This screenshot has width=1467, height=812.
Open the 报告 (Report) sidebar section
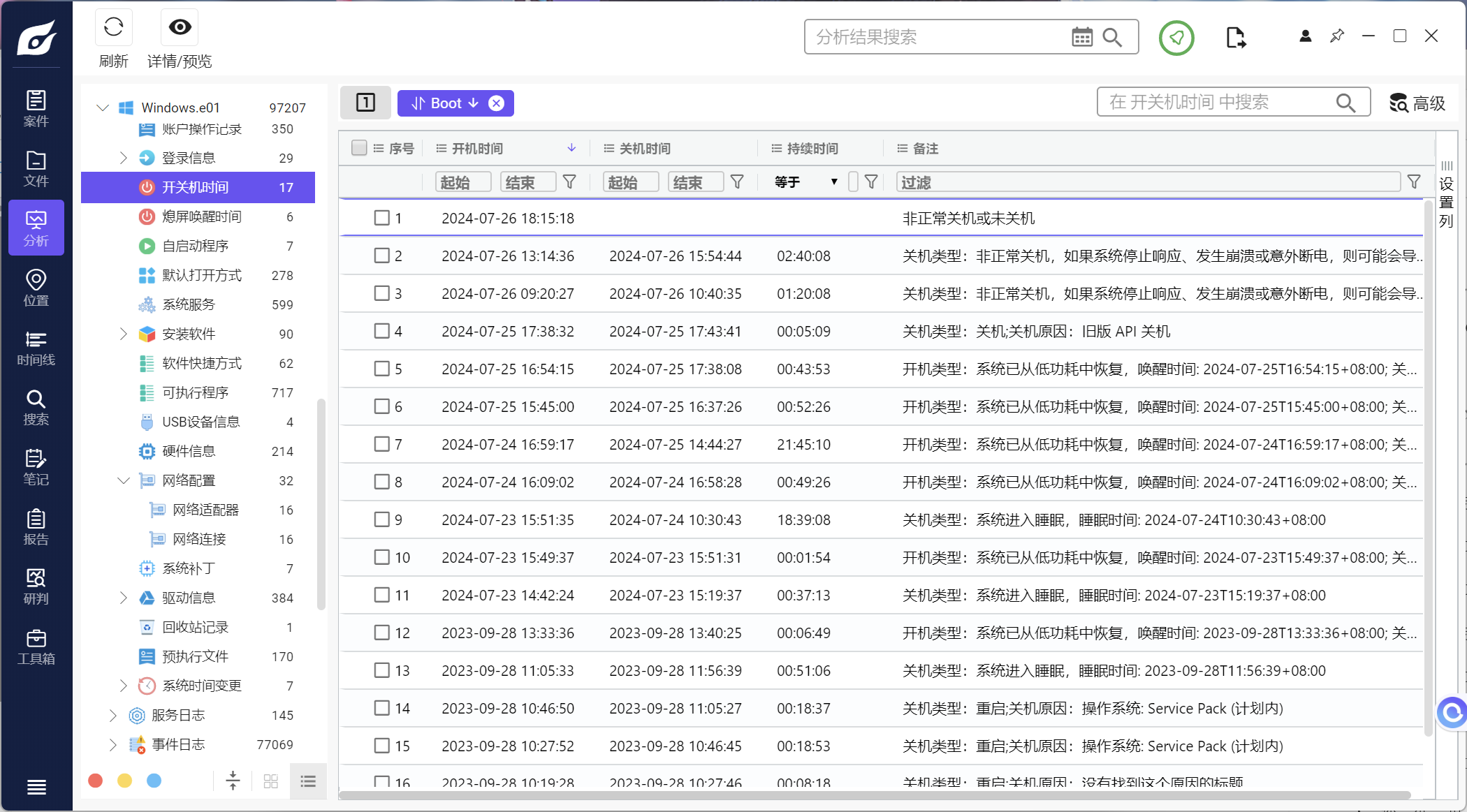[36, 527]
